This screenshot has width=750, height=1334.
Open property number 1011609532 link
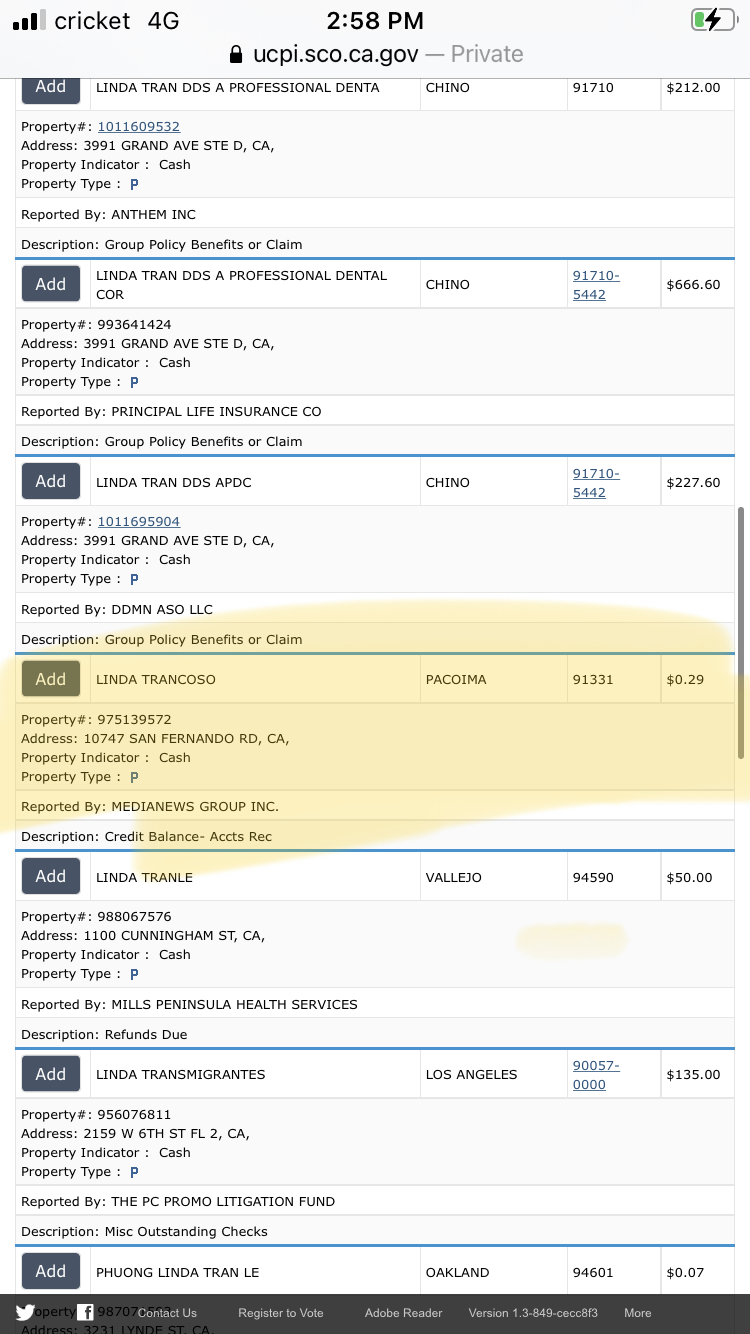(x=139, y=126)
